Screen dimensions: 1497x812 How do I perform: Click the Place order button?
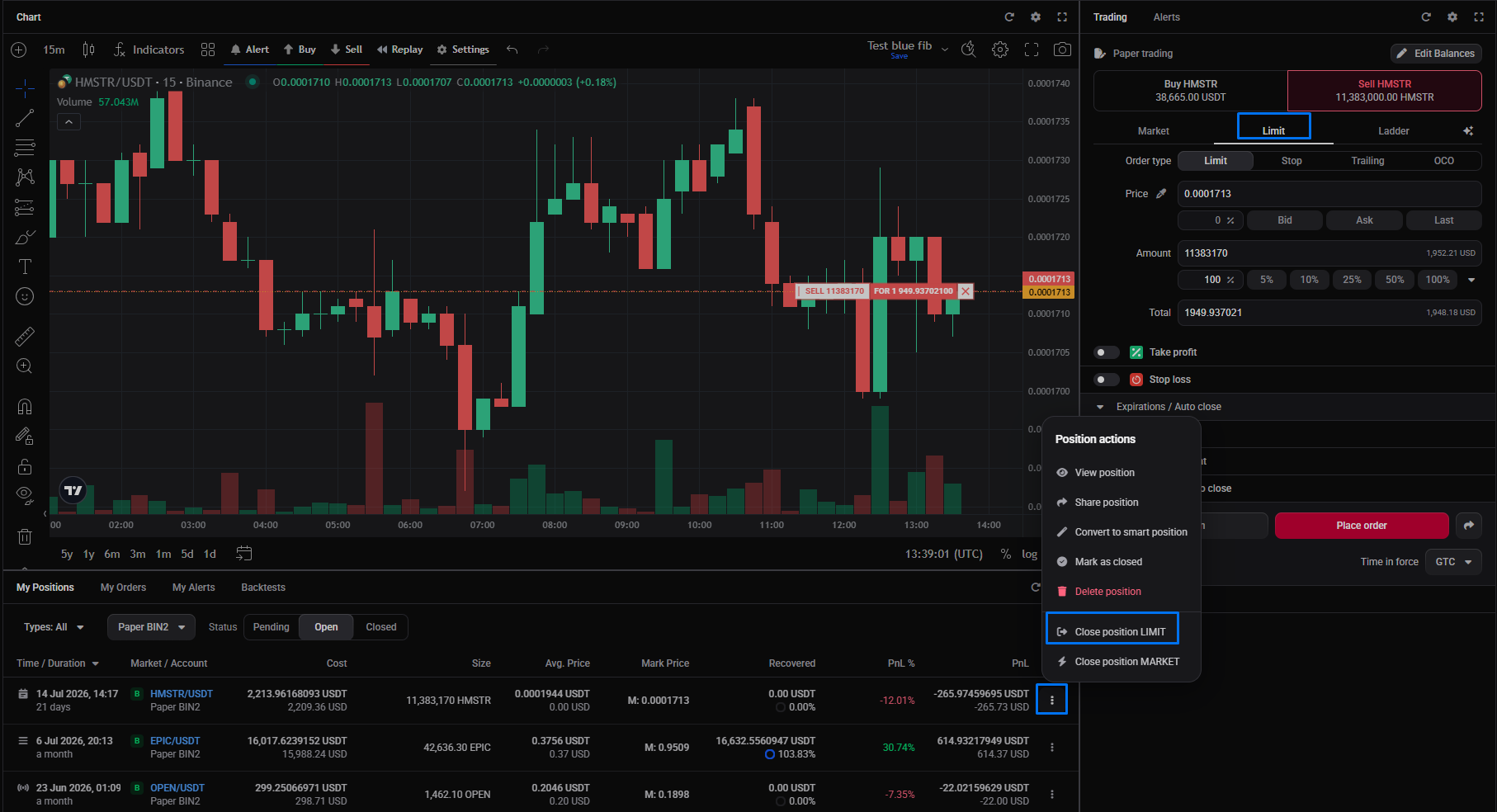pos(1362,526)
